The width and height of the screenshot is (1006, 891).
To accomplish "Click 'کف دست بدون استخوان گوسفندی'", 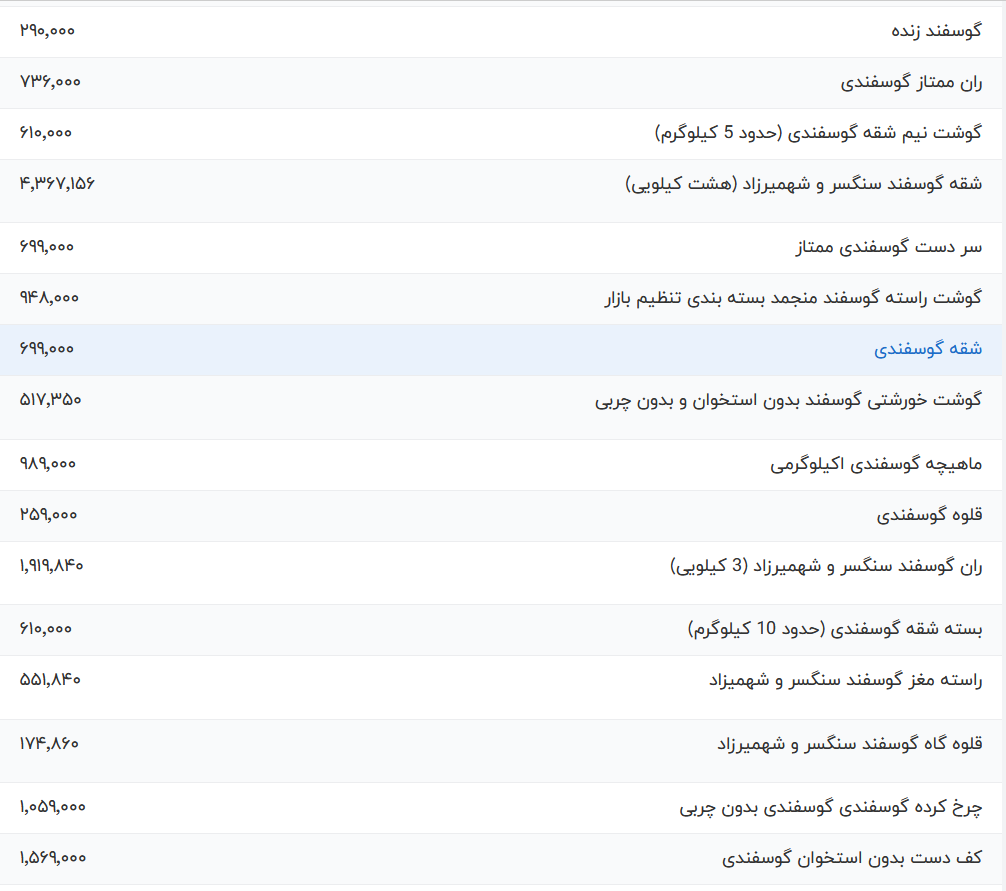I will pos(852,858).
